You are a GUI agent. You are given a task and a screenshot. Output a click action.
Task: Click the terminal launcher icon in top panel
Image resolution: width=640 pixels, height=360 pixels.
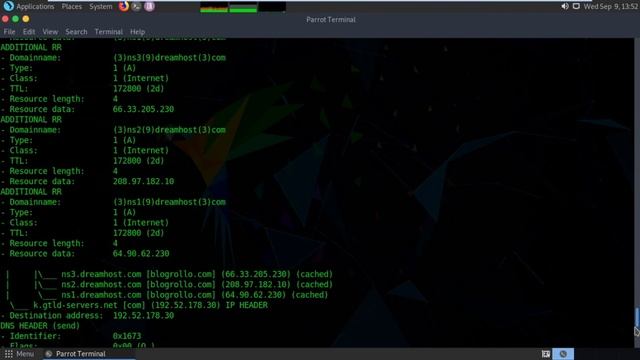(x=136, y=6)
